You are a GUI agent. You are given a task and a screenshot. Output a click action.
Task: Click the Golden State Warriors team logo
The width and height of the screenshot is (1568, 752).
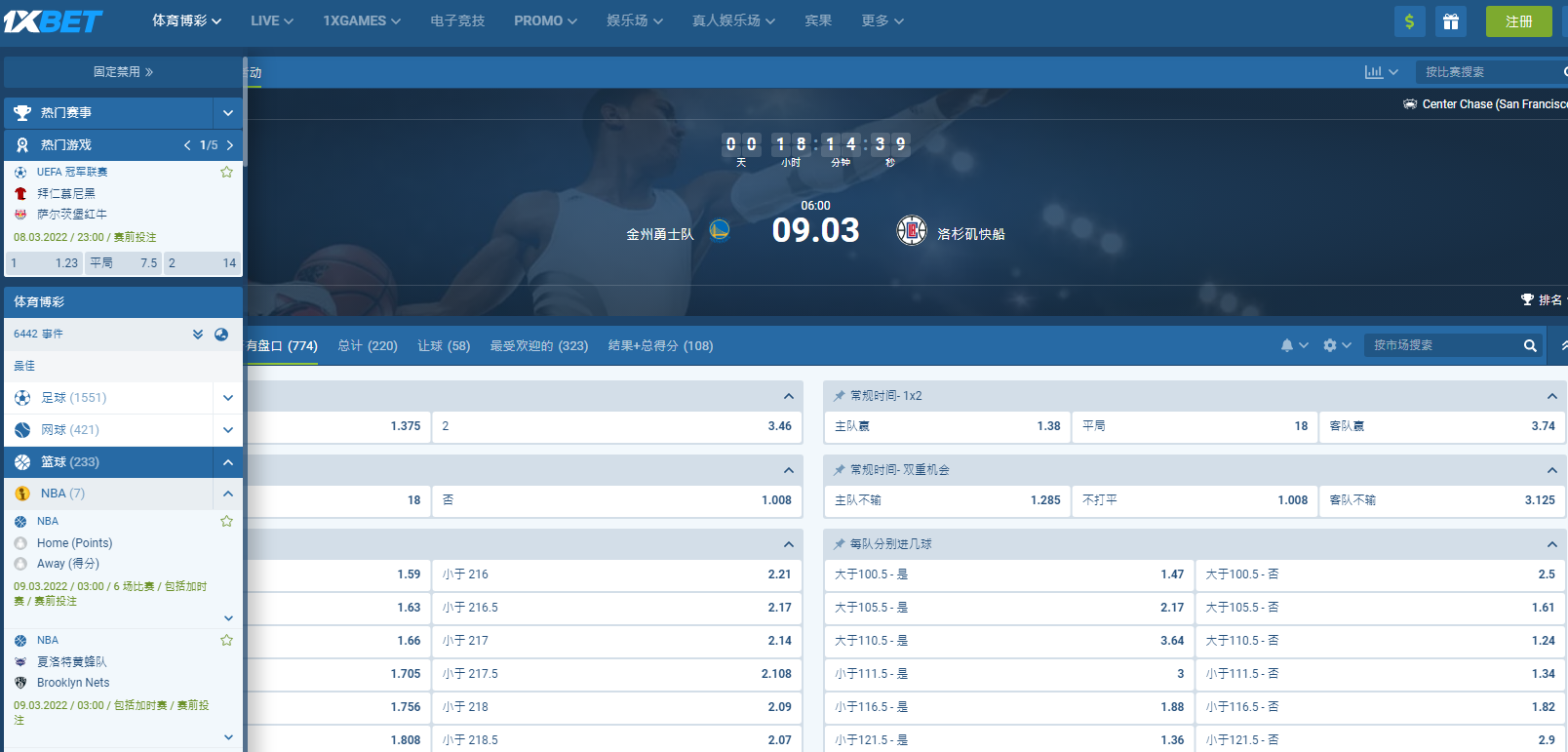pyautogui.click(x=720, y=230)
